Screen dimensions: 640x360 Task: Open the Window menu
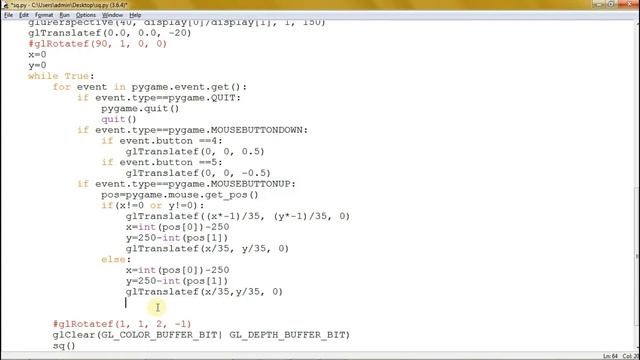coord(112,15)
